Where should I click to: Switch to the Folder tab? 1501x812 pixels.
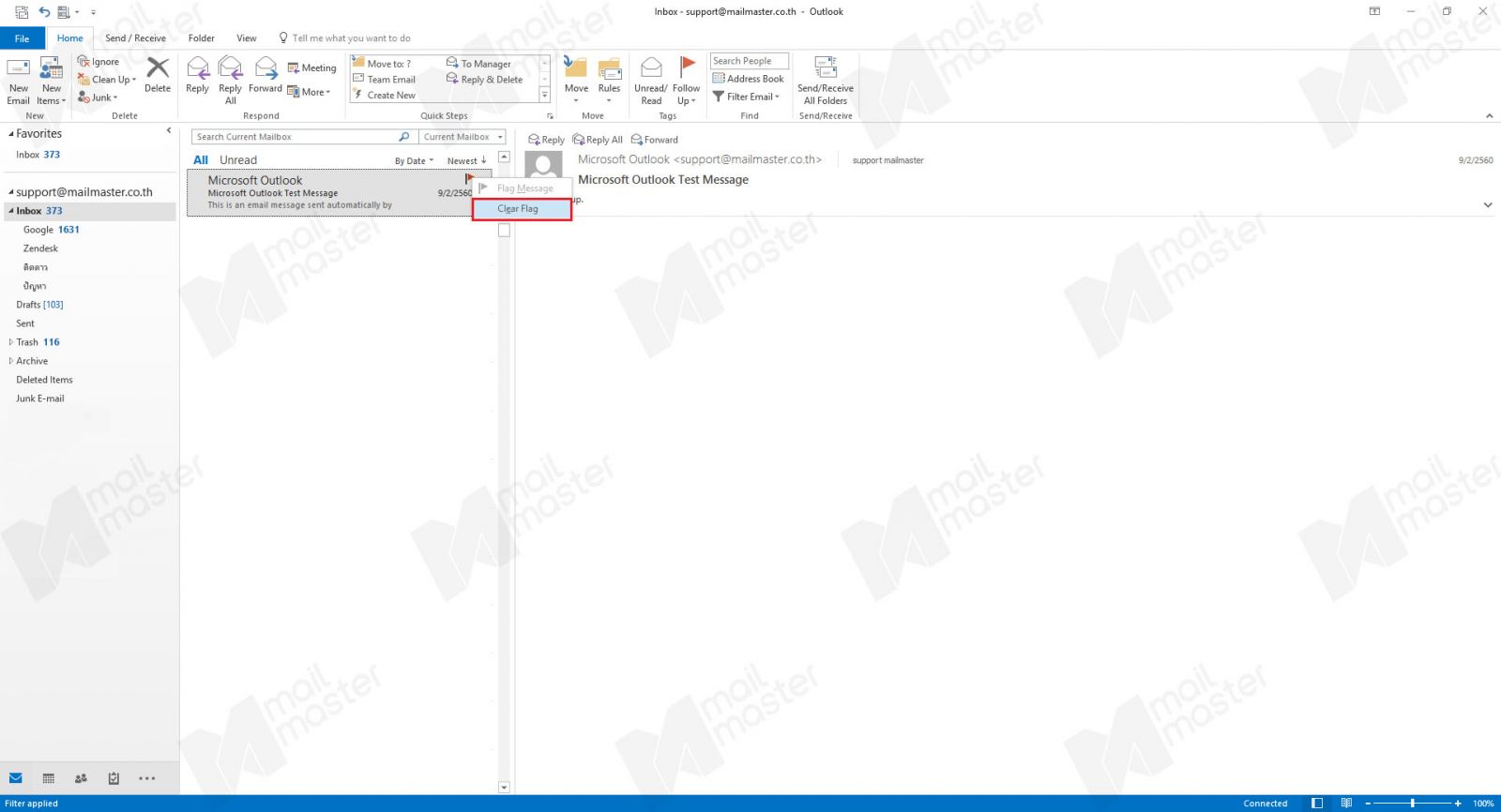click(201, 38)
